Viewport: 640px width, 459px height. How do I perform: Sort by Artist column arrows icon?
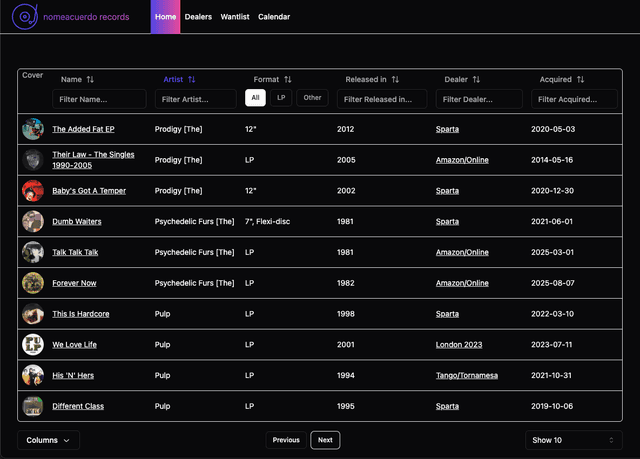point(192,79)
